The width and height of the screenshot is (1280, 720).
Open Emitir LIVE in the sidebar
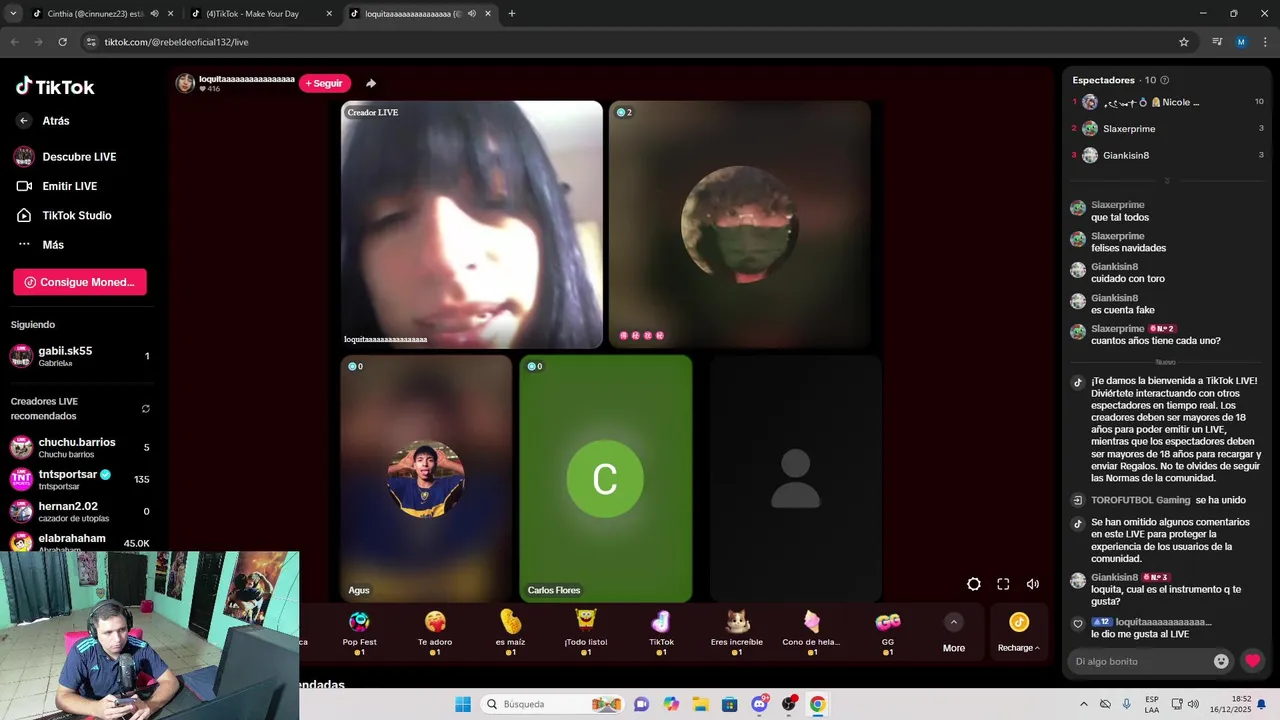click(57, 186)
